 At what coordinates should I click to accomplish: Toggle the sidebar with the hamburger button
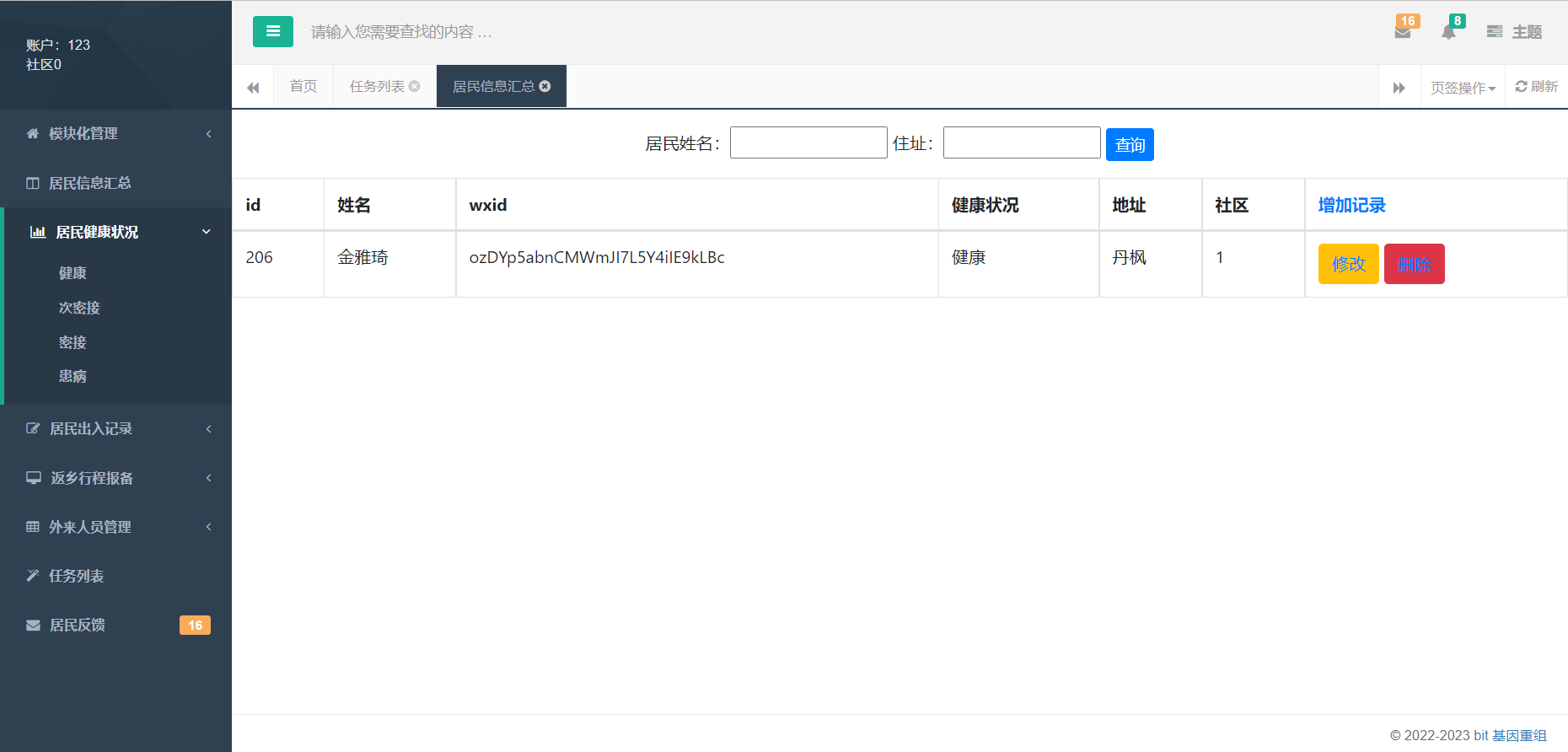point(272,31)
